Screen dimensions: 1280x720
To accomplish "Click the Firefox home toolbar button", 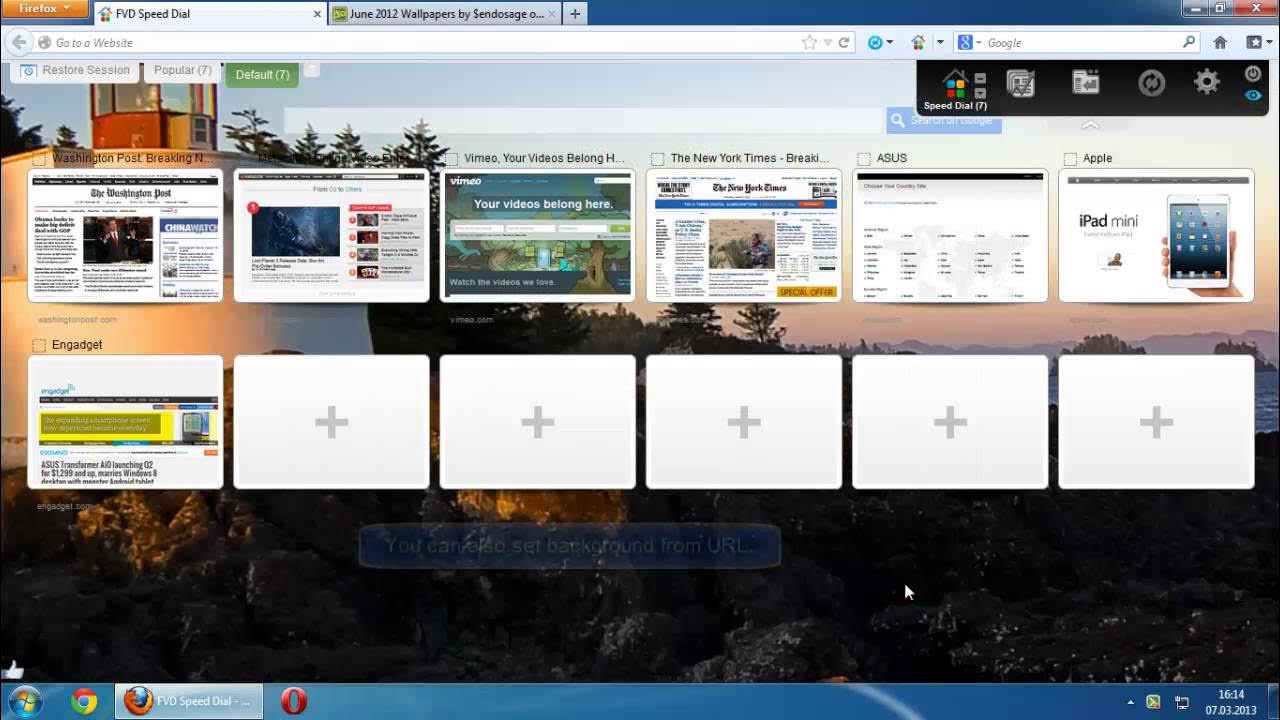I will pyautogui.click(x=1220, y=42).
